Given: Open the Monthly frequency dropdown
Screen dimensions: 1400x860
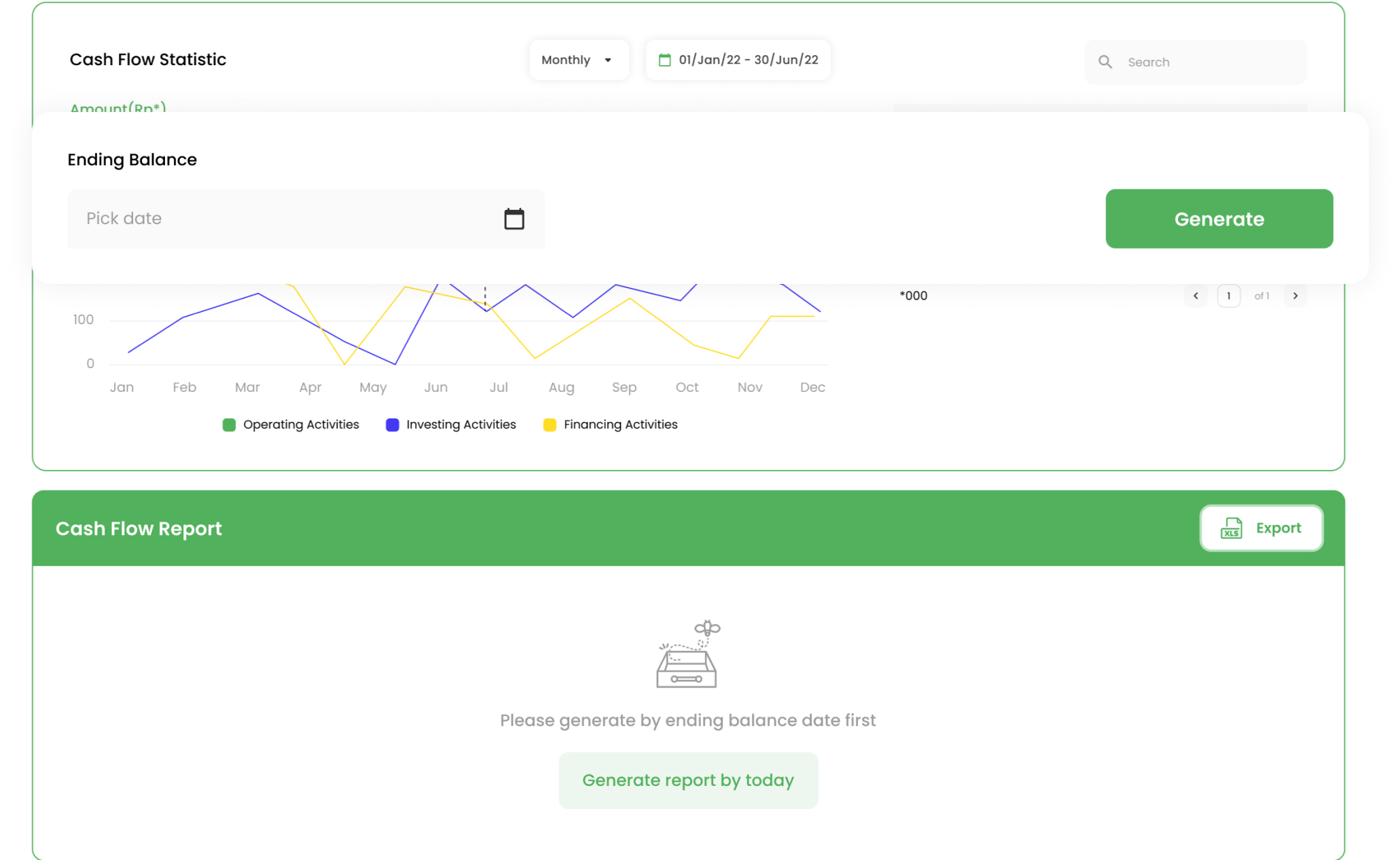Looking at the screenshot, I should point(579,59).
